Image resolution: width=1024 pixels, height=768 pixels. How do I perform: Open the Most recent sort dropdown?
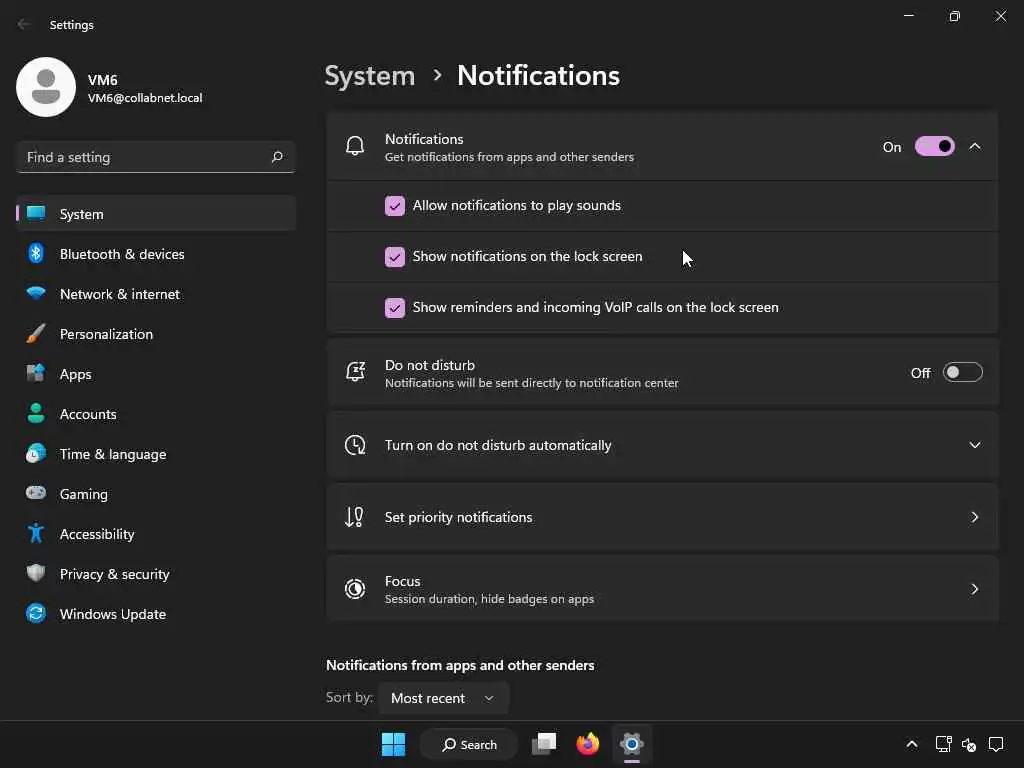[x=443, y=698]
